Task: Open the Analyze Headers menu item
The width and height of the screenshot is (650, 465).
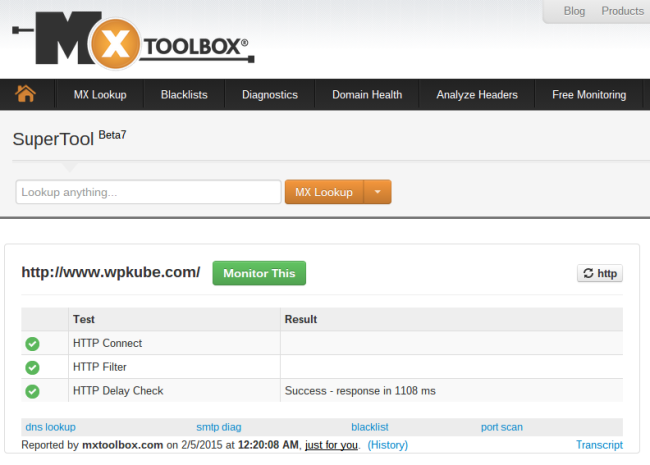Action: [x=477, y=94]
